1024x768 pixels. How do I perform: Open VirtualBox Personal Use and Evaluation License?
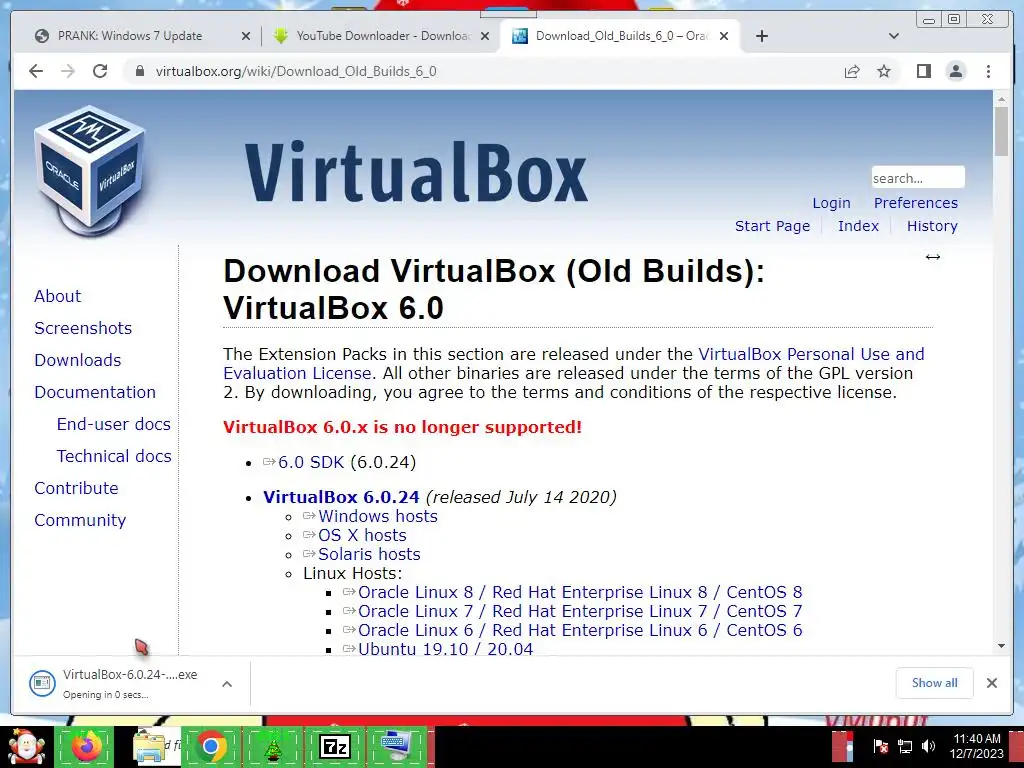(x=573, y=364)
